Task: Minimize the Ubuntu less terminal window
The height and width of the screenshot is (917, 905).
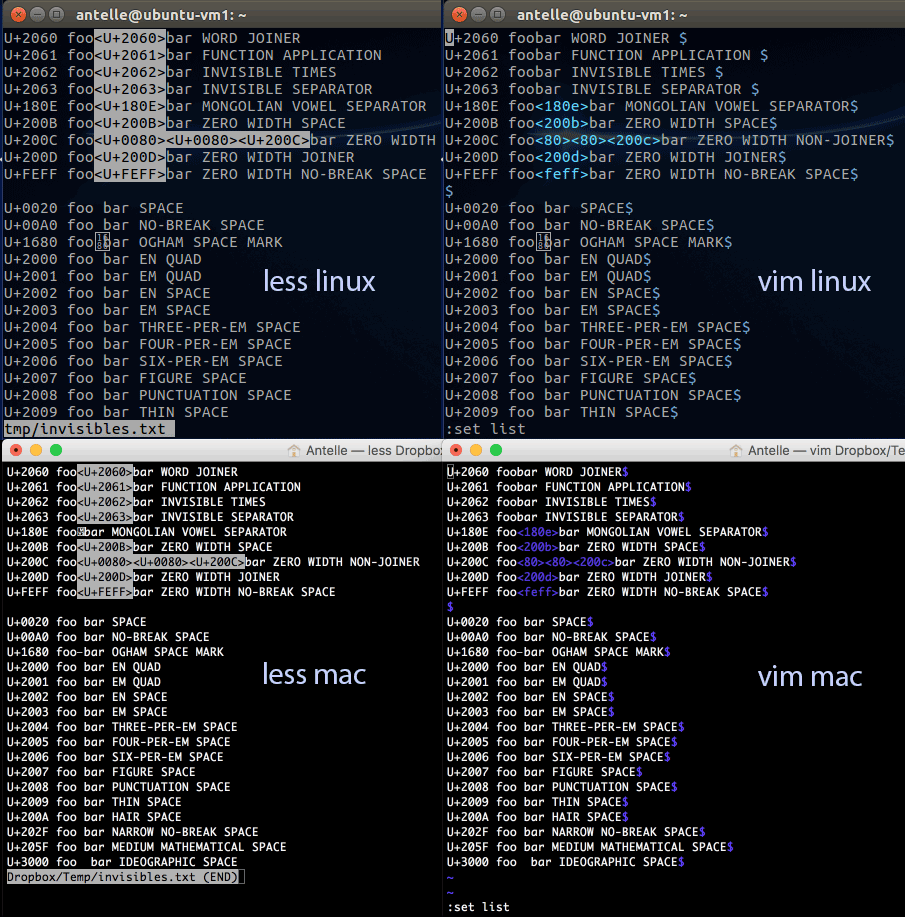Action: (35, 14)
